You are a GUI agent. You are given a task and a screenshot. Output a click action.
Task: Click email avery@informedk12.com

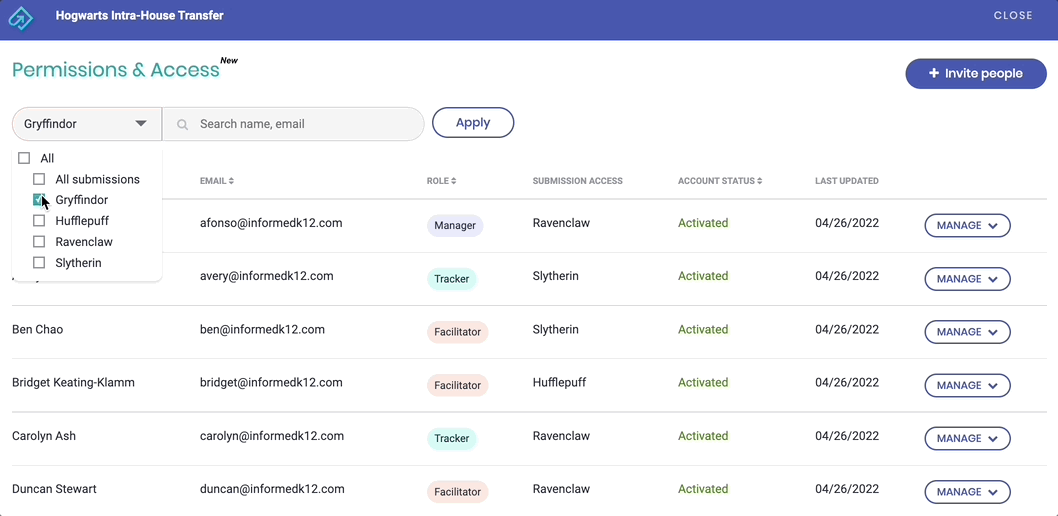(x=267, y=277)
